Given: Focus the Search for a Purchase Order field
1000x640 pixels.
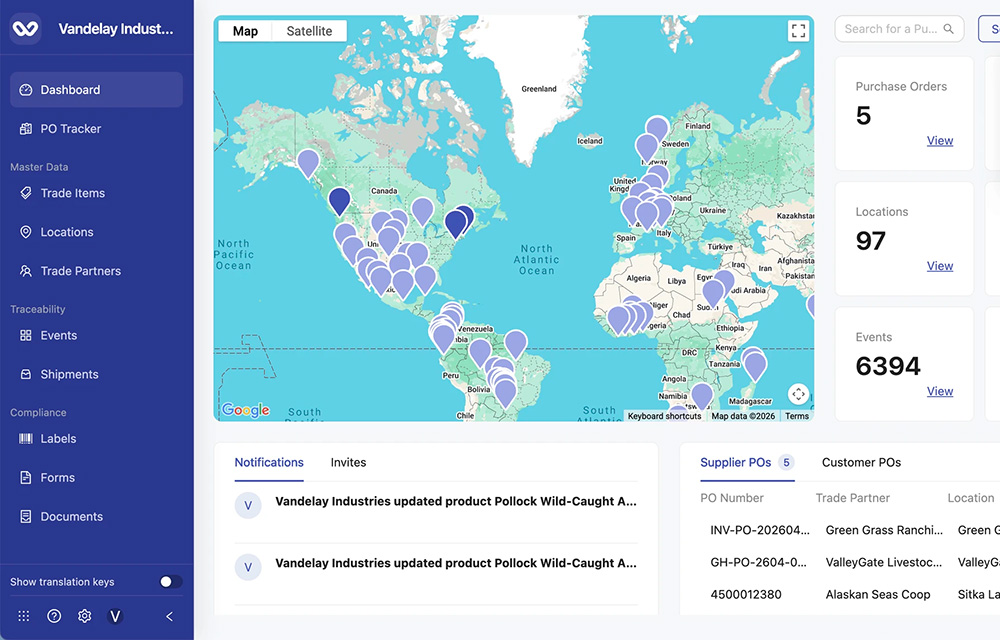Looking at the screenshot, I should (899, 29).
